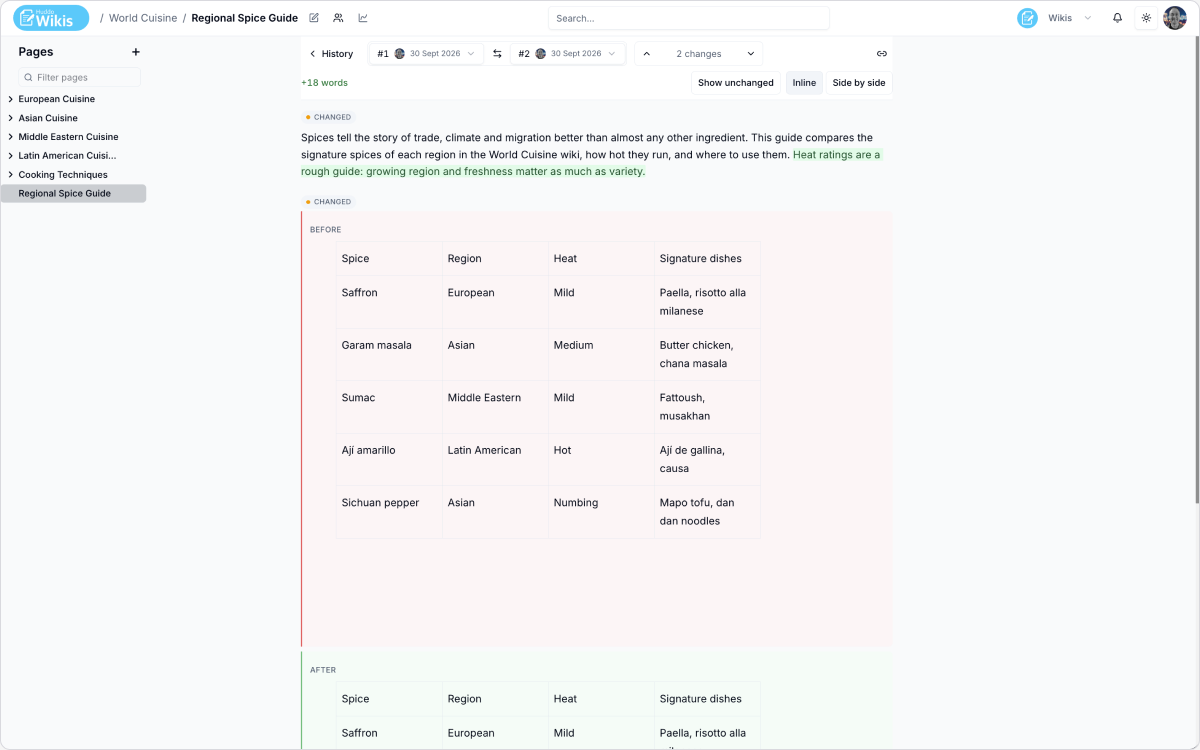Click the Wikis workspace icon in header
This screenshot has width=1200, height=750.
[1027, 18]
